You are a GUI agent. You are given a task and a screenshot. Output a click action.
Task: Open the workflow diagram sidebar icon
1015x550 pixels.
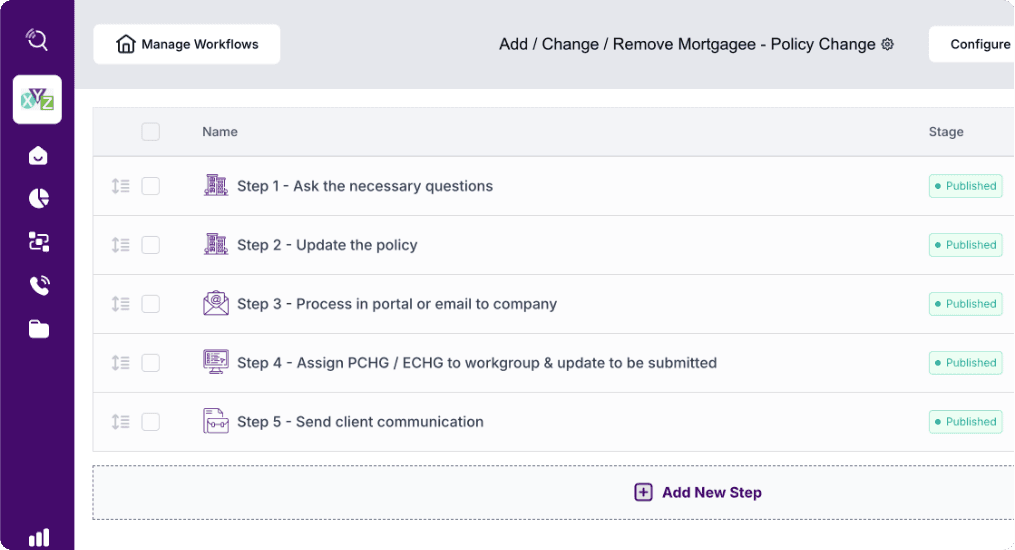coord(38,242)
